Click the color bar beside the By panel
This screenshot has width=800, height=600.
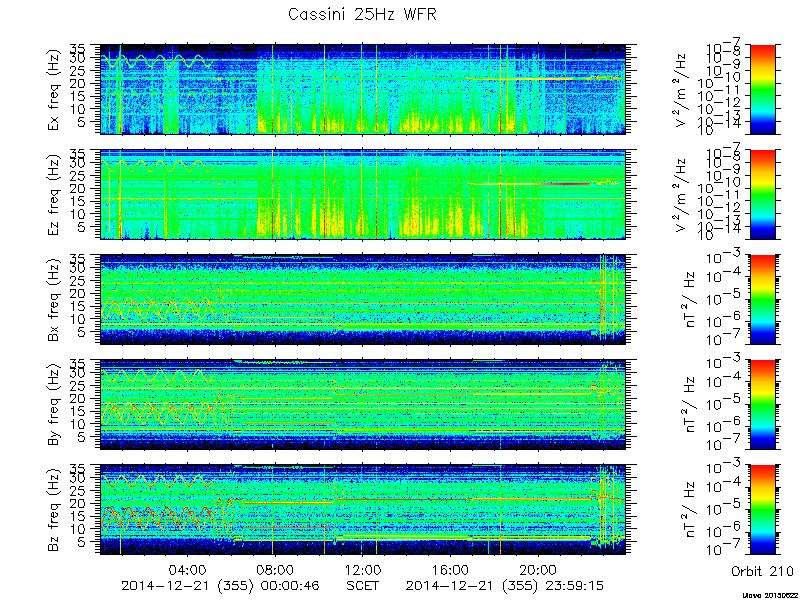pos(763,405)
